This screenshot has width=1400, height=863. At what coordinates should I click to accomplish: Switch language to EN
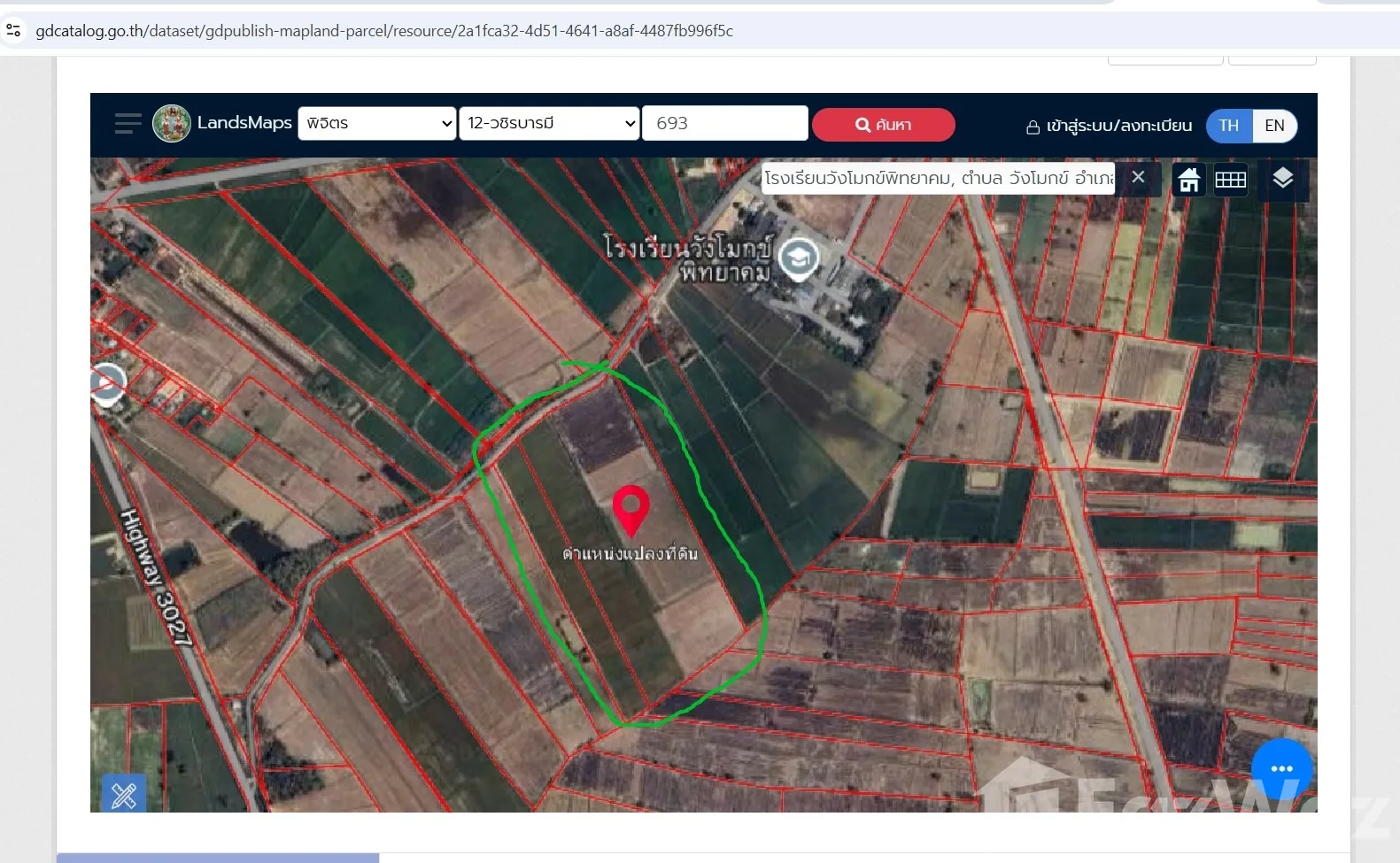[x=1274, y=126]
